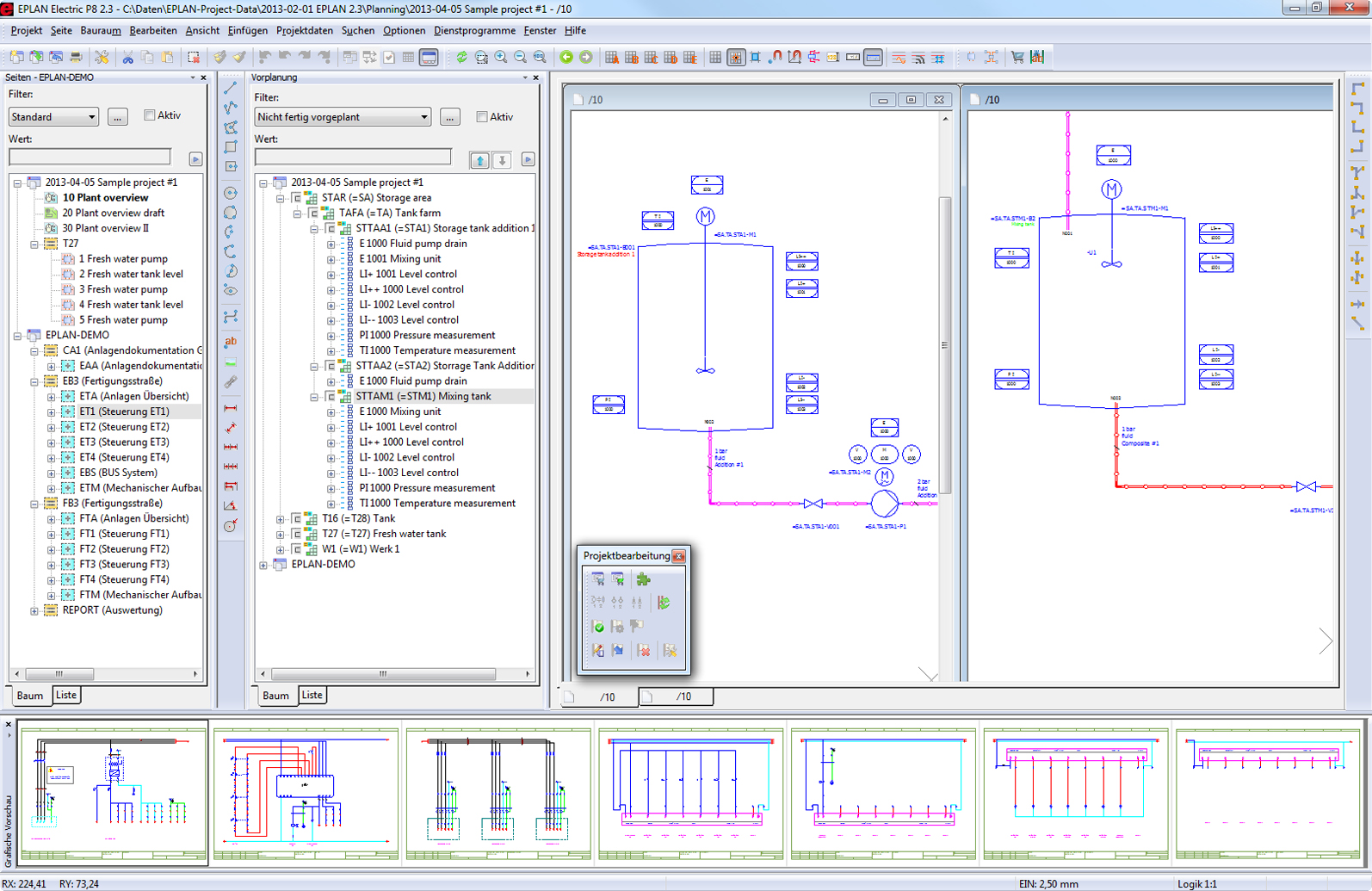Screen dimensions: 1372x891
Task: Click the flag with red X icon
Action: tap(644, 651)
